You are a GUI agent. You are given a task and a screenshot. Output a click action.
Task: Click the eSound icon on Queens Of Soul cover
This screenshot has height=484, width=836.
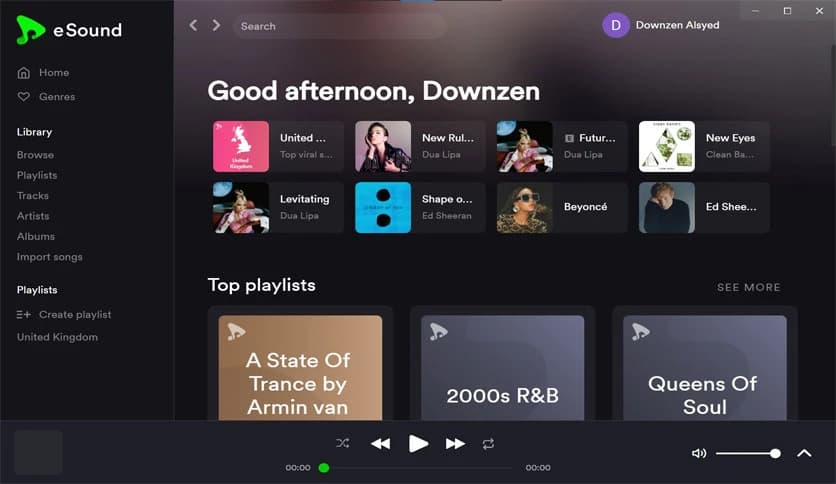click(x=640, y=332)
